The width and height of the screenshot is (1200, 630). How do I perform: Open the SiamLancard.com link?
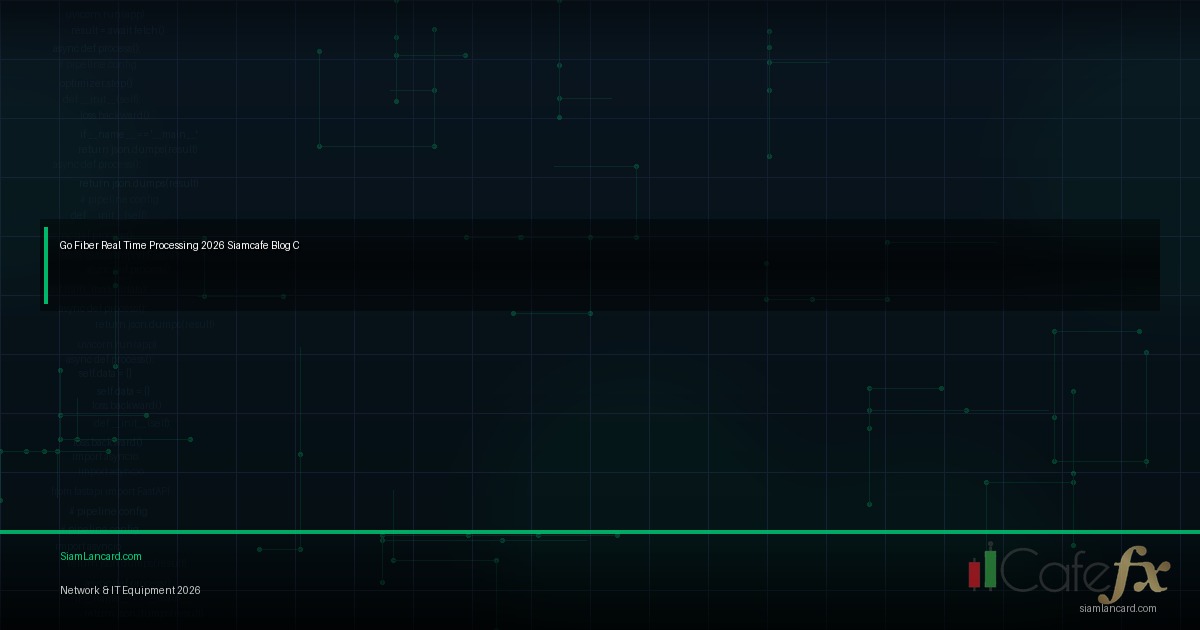pyautogui.click(x=100, y=556)
